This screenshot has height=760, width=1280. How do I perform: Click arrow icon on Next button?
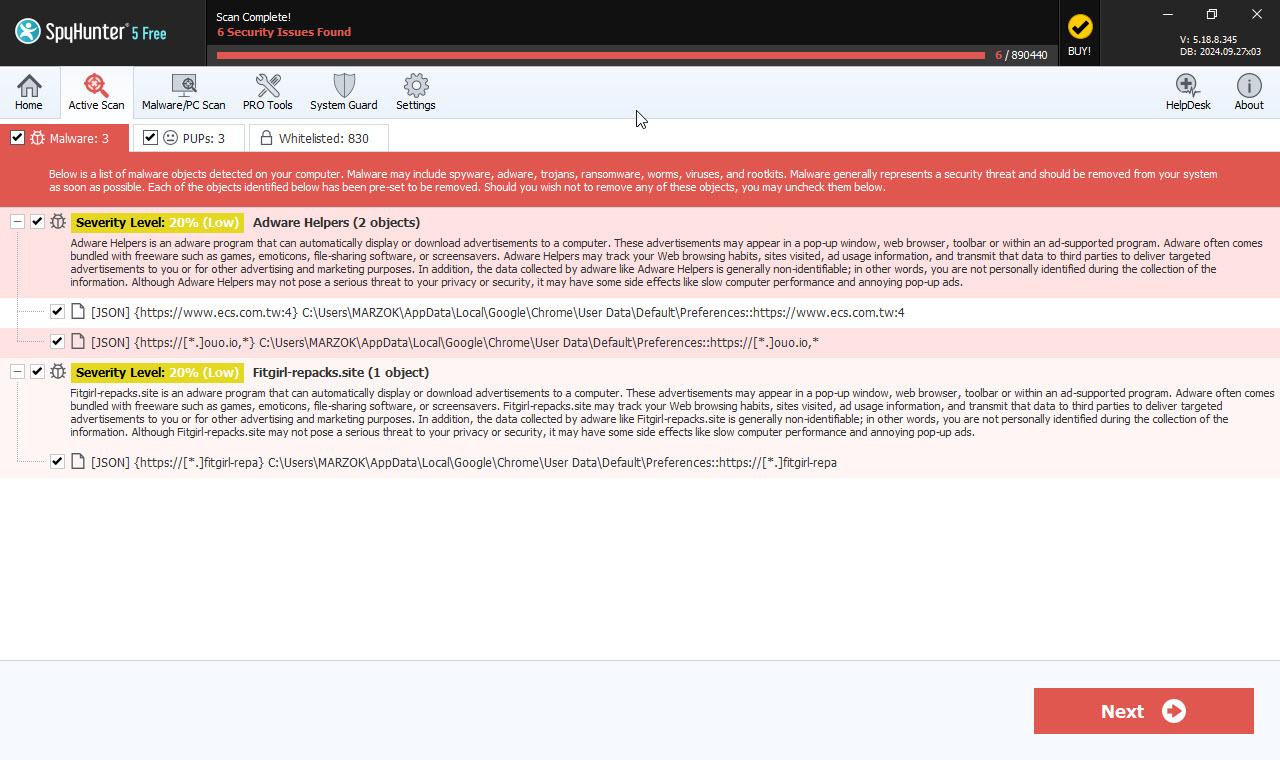[x=1174, y=711]
